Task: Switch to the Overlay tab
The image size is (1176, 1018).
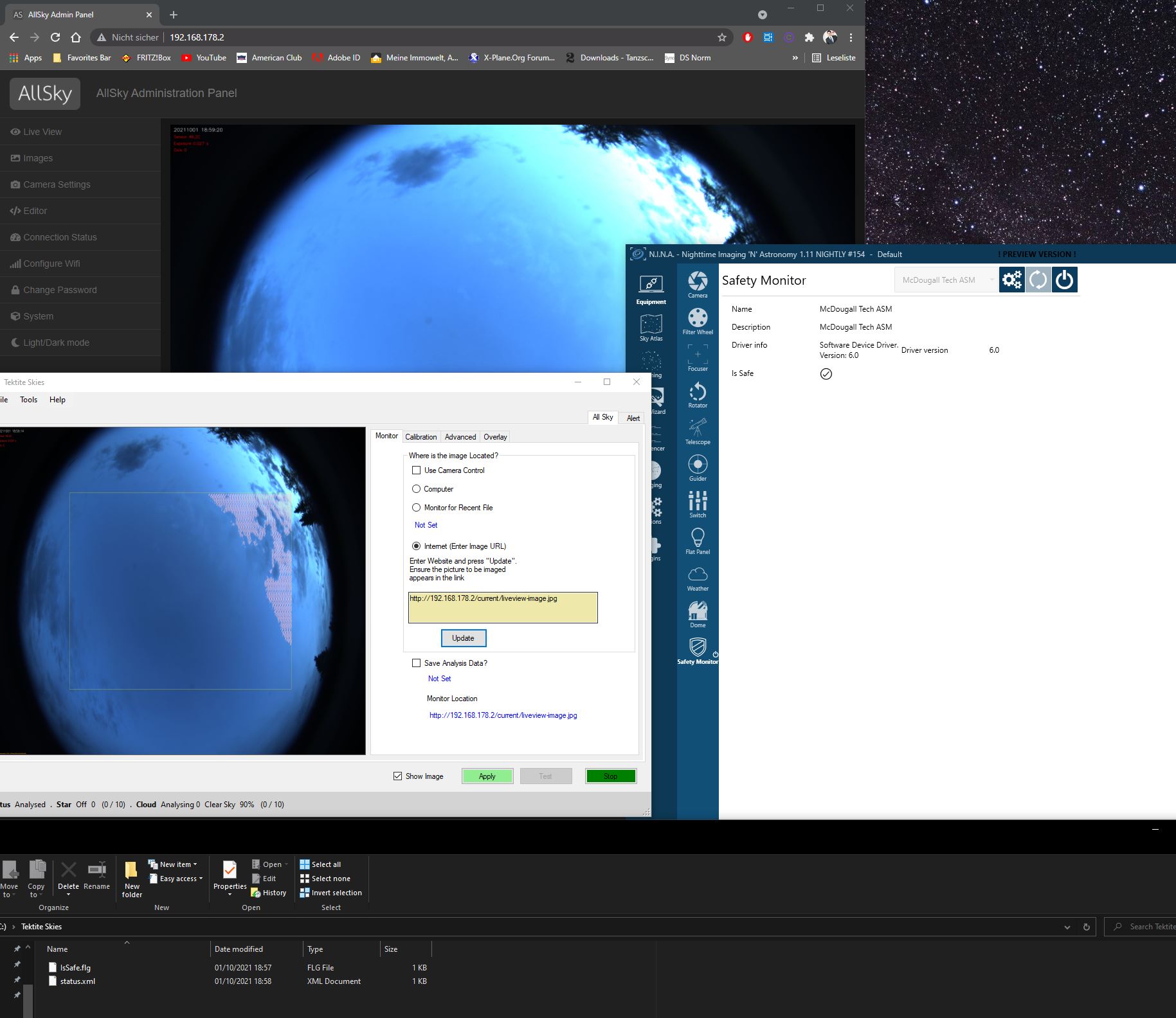Action: point(495,437)
